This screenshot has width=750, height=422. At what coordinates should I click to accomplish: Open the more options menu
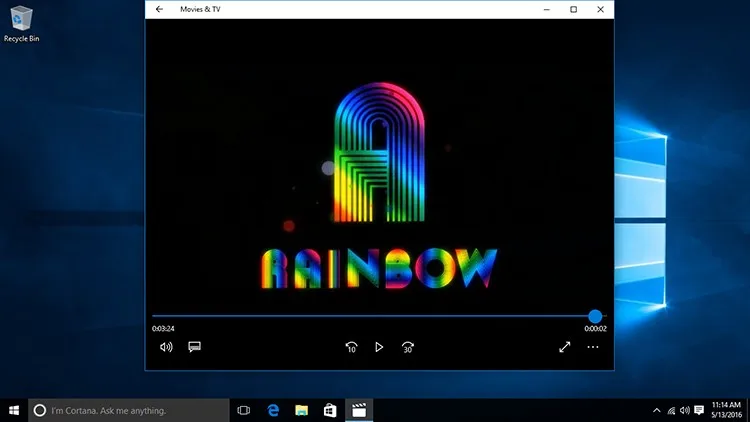click(593, 347)
